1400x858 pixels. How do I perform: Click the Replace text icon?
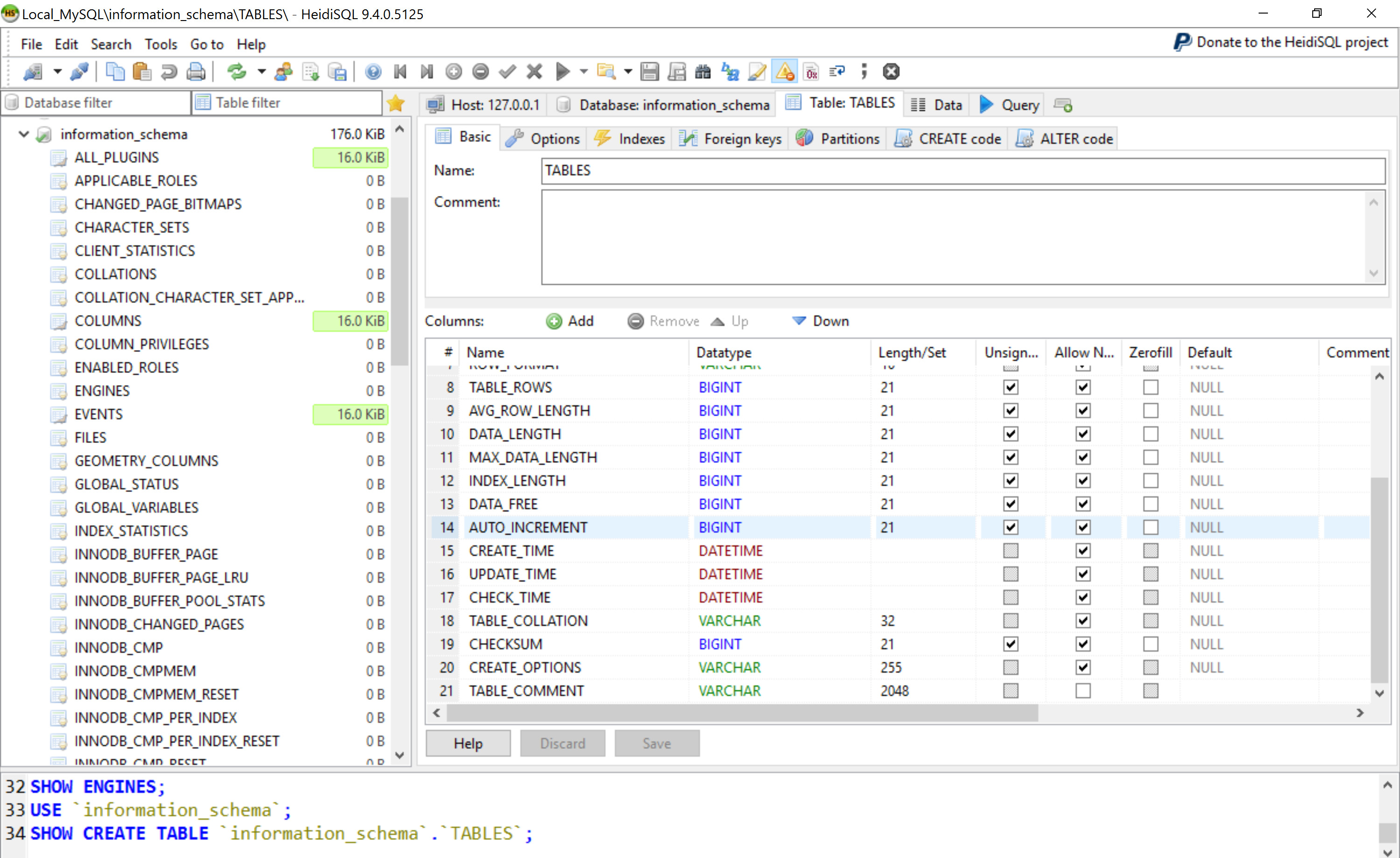coord(730,71)
